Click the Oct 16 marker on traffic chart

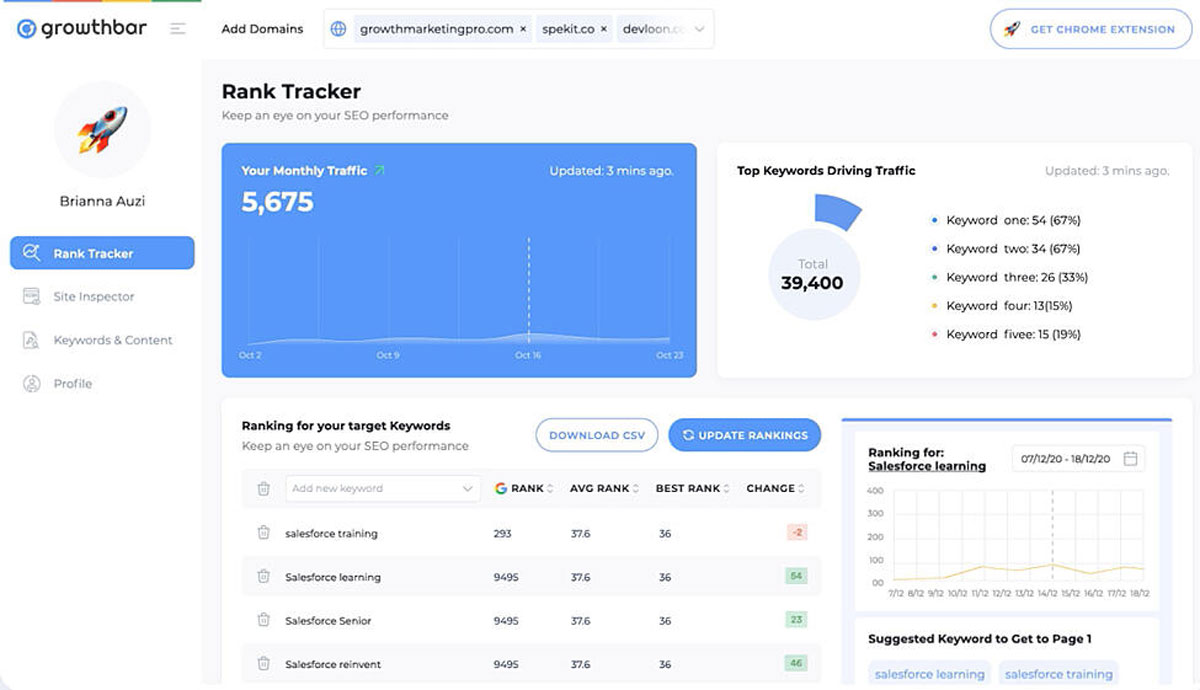click(x=528, y=355)
